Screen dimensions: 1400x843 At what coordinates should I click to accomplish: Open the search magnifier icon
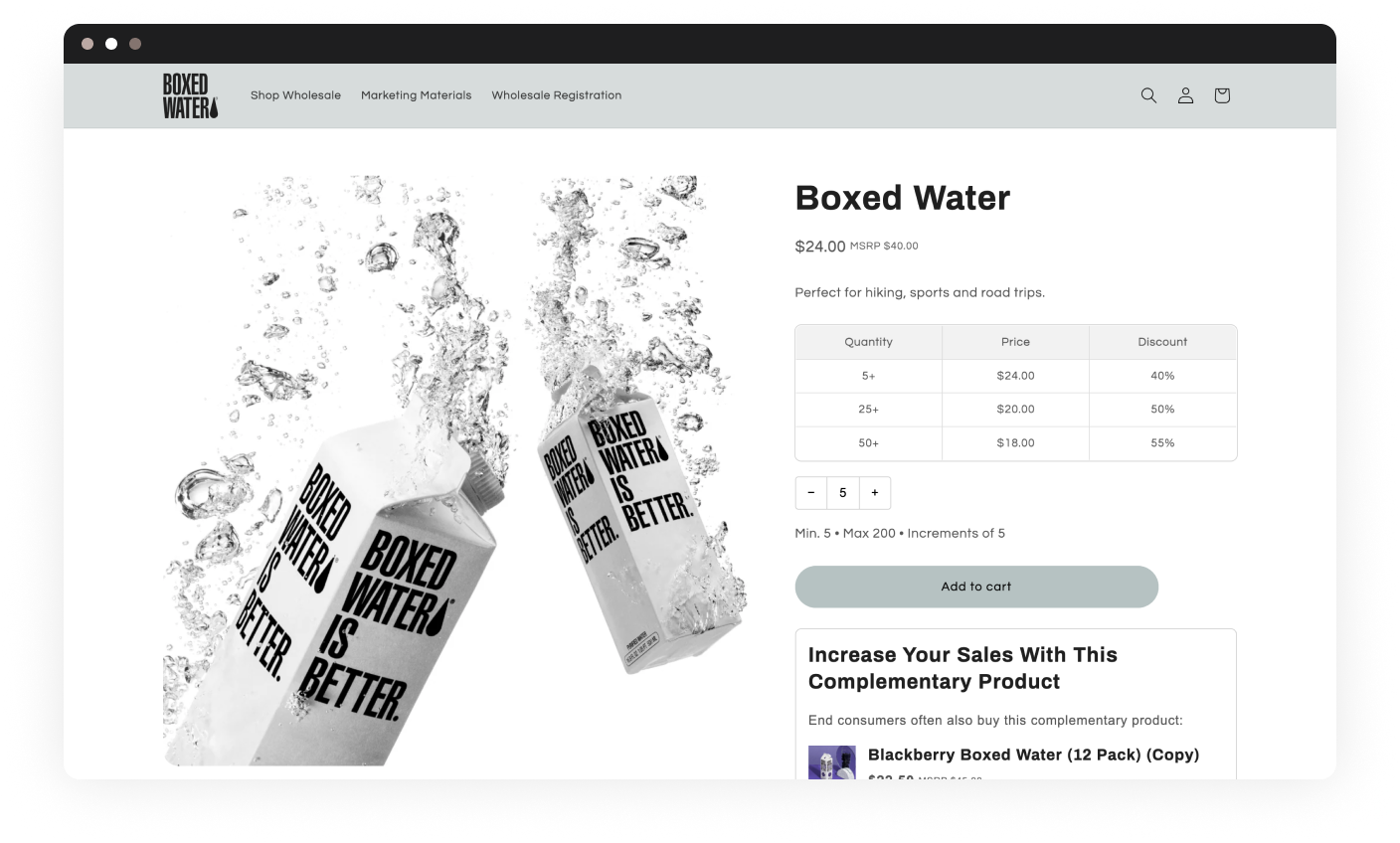click(1148, 95)
